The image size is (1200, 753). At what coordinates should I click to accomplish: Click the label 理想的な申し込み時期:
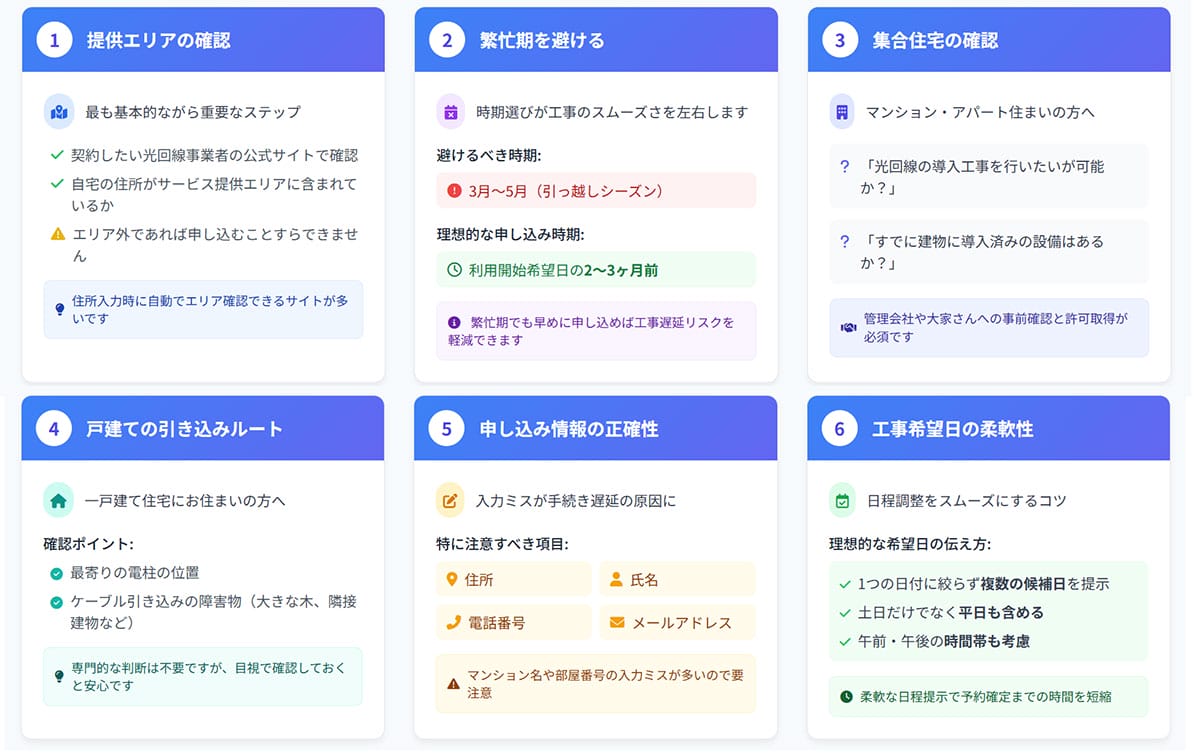511,234
